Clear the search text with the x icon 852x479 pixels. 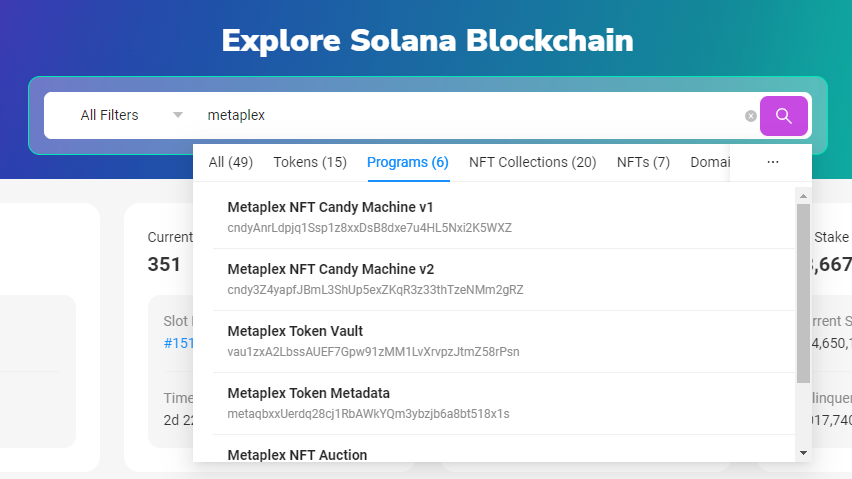(751, 116)
